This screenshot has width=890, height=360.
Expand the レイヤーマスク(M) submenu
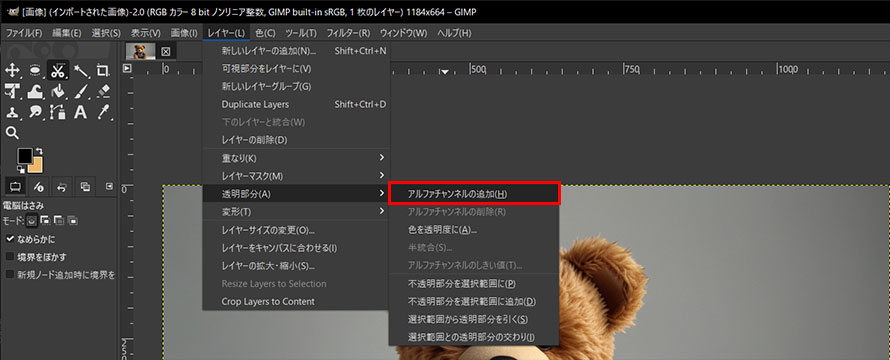296,175
